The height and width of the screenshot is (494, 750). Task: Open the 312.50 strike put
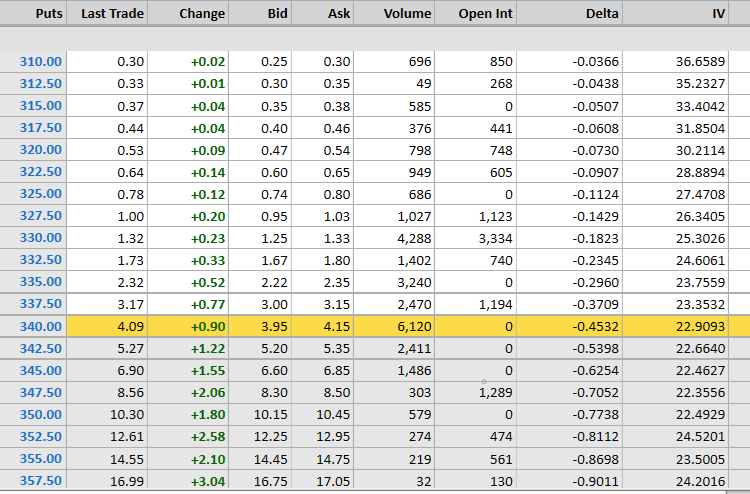coord(41,84)
